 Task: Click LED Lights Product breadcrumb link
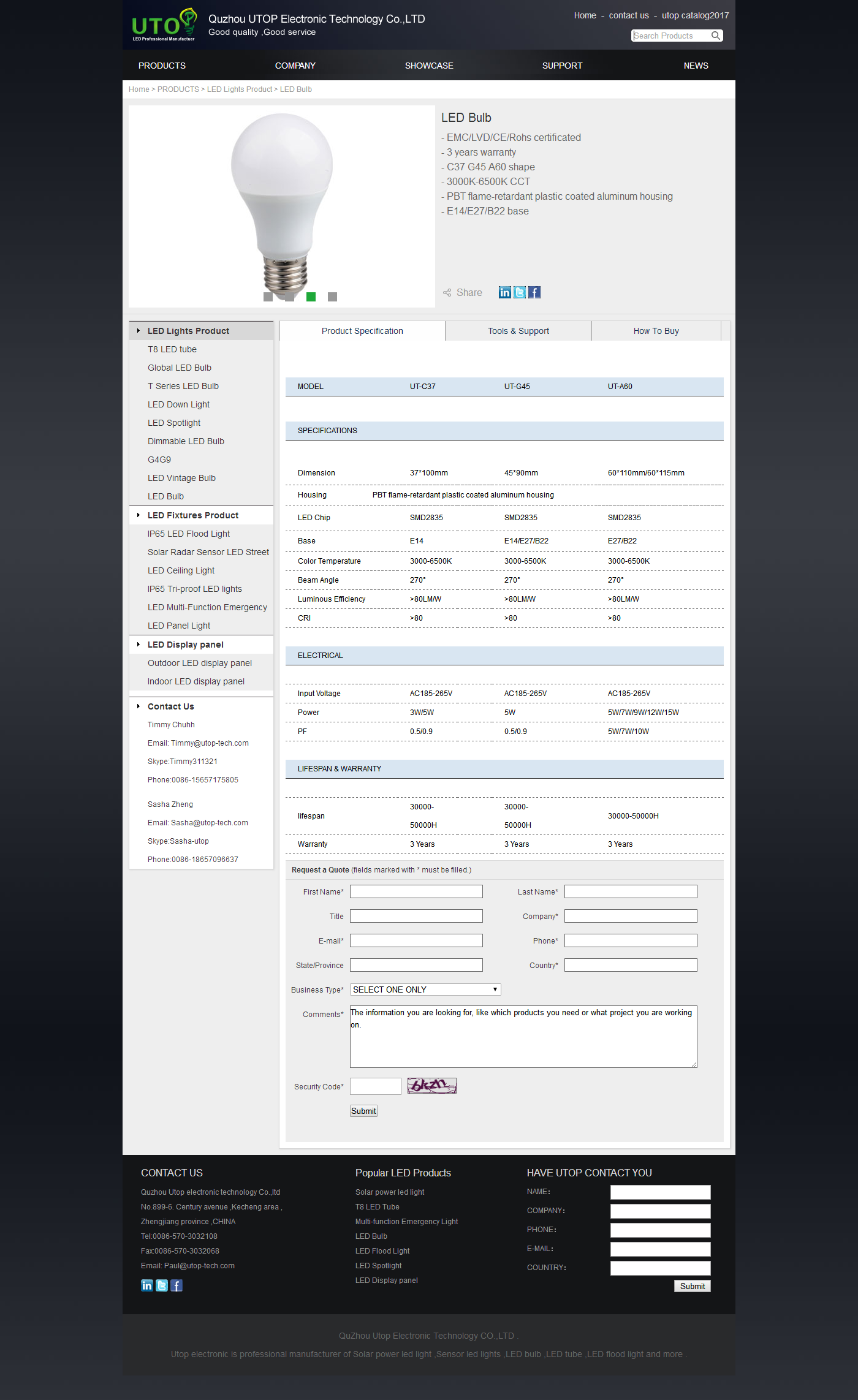240,89
